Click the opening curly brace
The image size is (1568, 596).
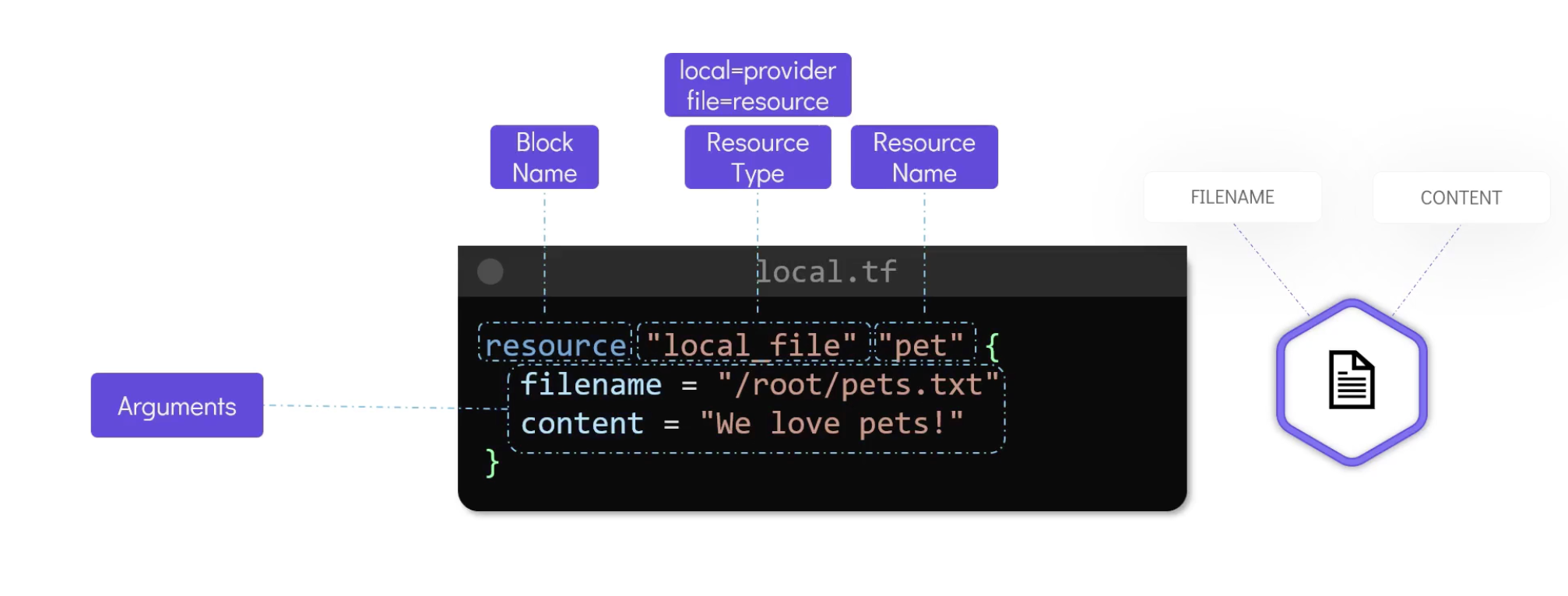pyautogui.click(x=992, y=346)
